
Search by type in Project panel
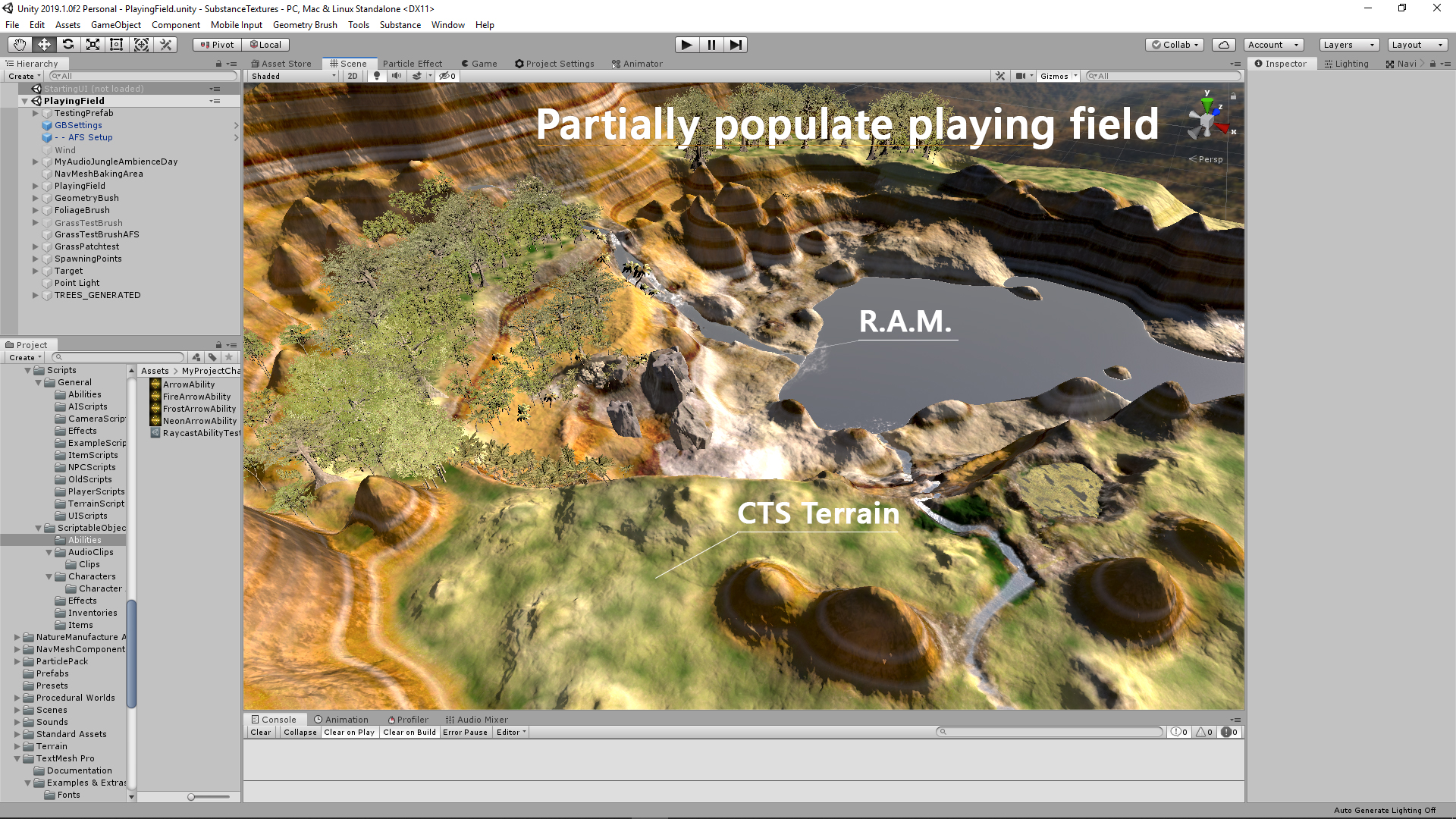[x=196, y=357]
